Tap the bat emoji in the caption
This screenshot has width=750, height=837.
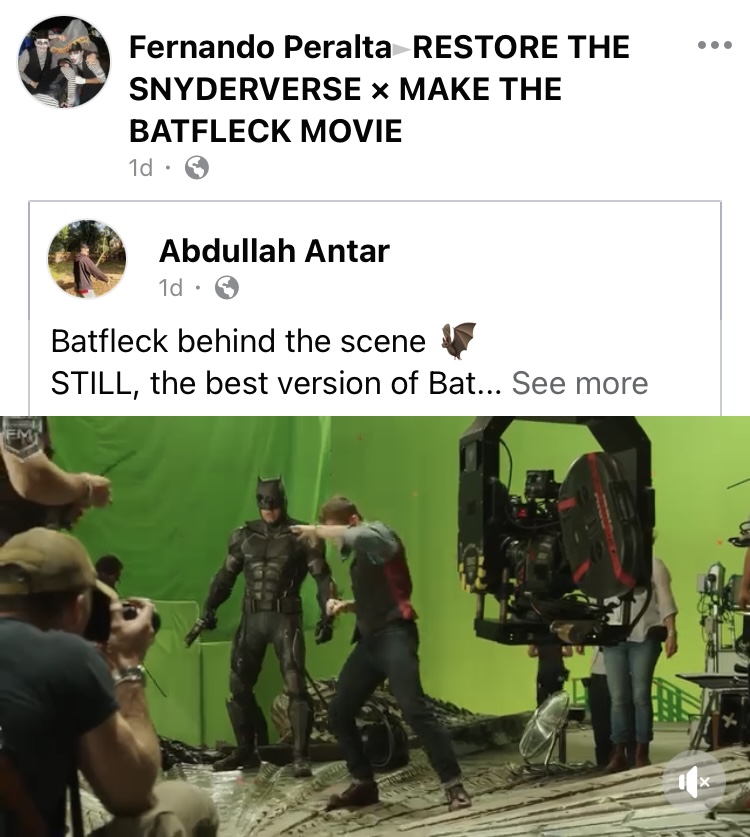[x=458, y=340]
